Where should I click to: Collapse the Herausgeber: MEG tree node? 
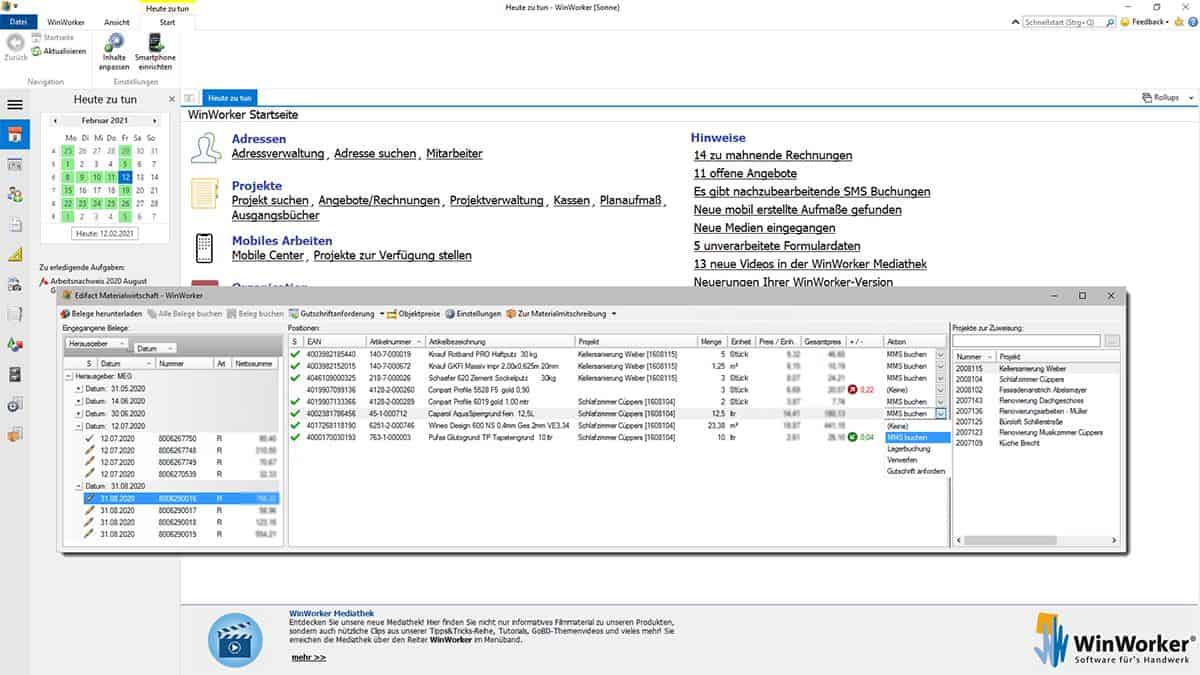pyautogui.click(x=70, y=376)
